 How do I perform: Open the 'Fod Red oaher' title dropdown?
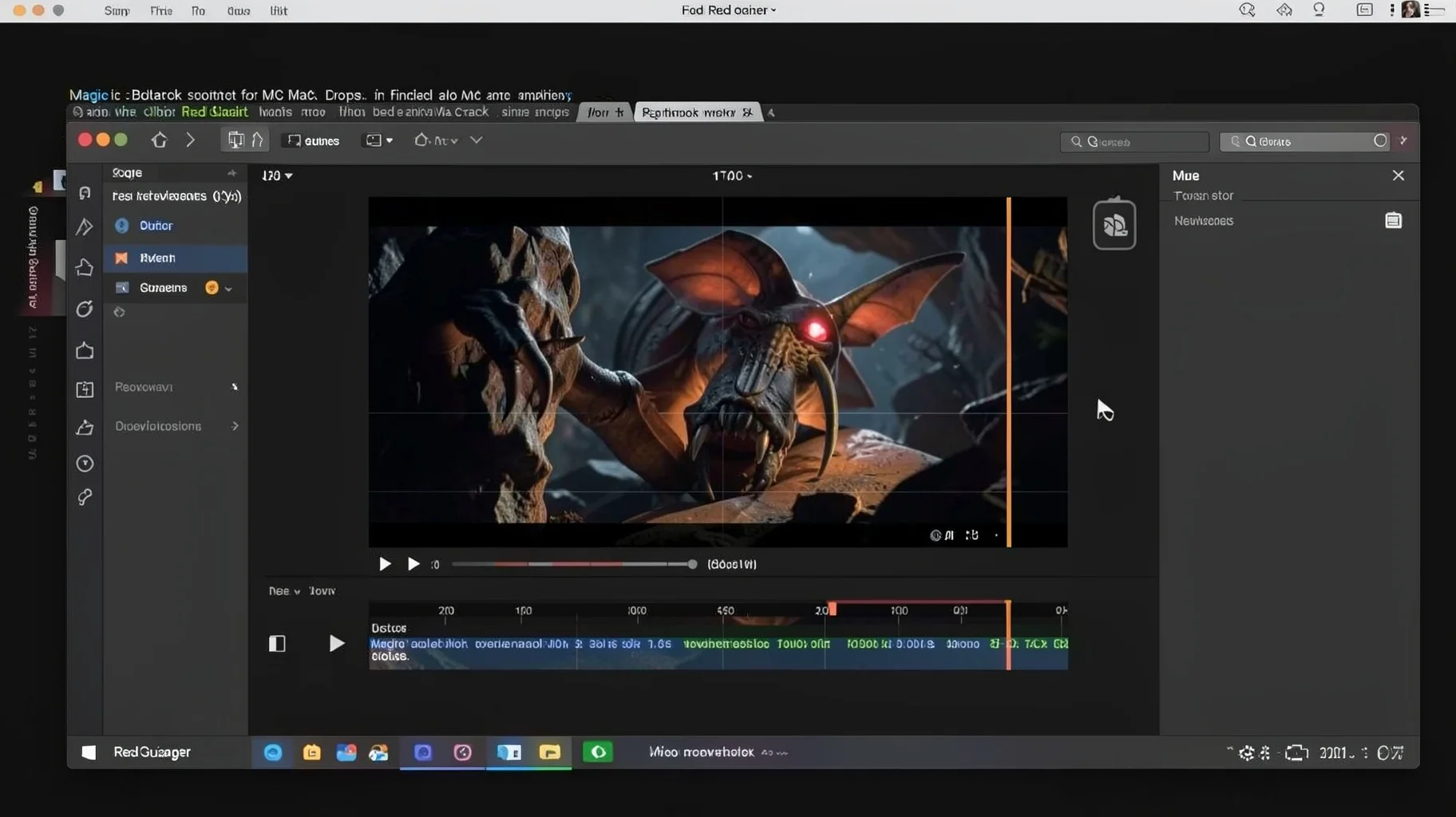729,10
